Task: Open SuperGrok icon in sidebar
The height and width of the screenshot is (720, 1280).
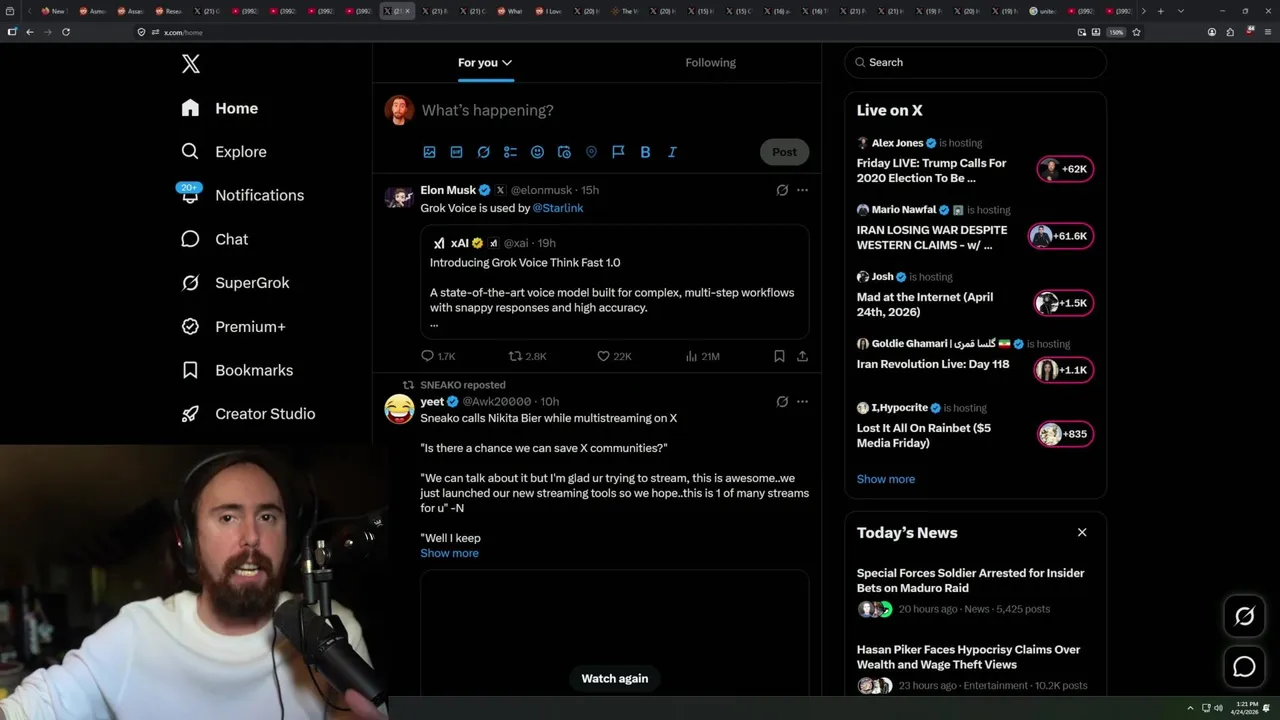Action: (190, 283)
